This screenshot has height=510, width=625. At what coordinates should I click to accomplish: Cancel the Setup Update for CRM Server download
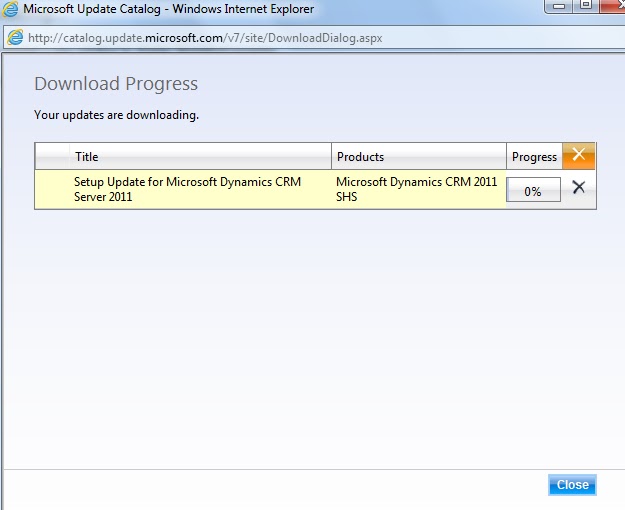point(578,187)
